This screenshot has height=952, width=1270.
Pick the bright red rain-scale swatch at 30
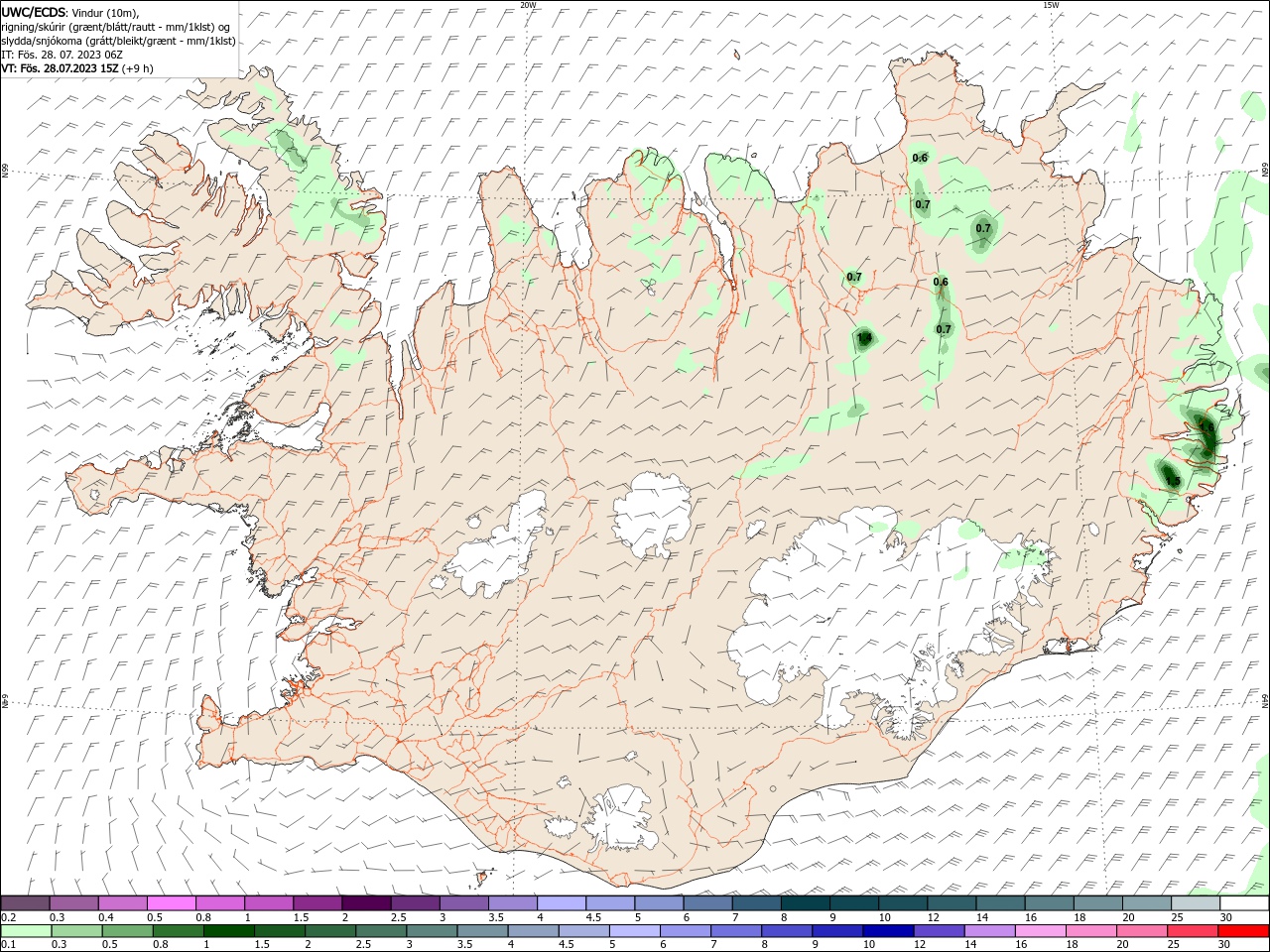click(1243, 931)
